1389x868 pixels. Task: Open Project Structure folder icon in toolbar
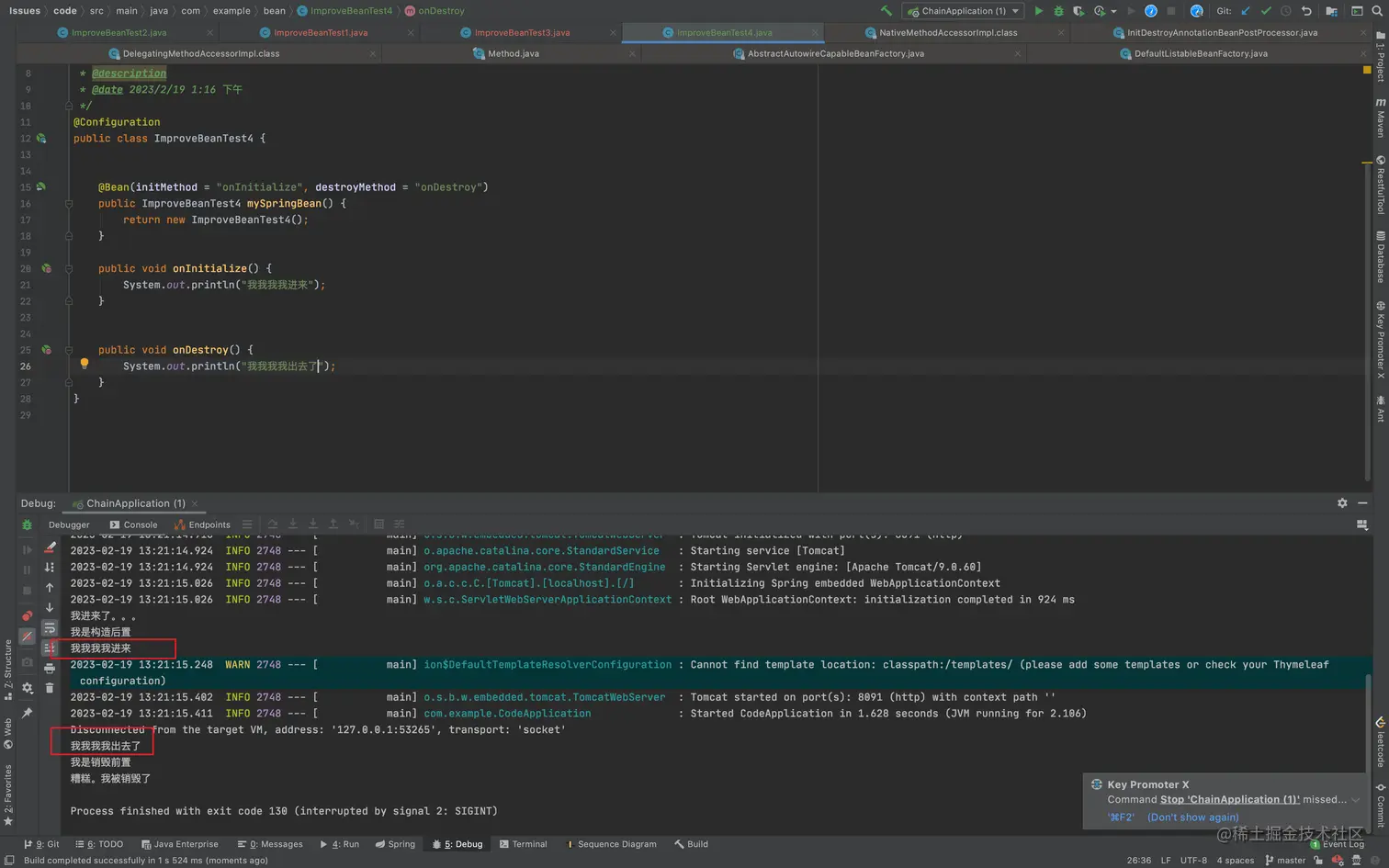pyautogui.click(x=1331, y=11)
